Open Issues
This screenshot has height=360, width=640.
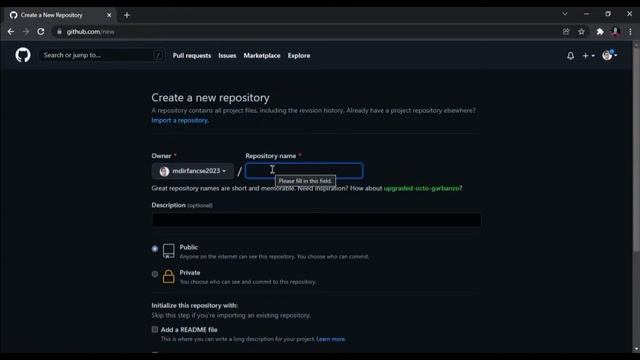coord(227,56)
